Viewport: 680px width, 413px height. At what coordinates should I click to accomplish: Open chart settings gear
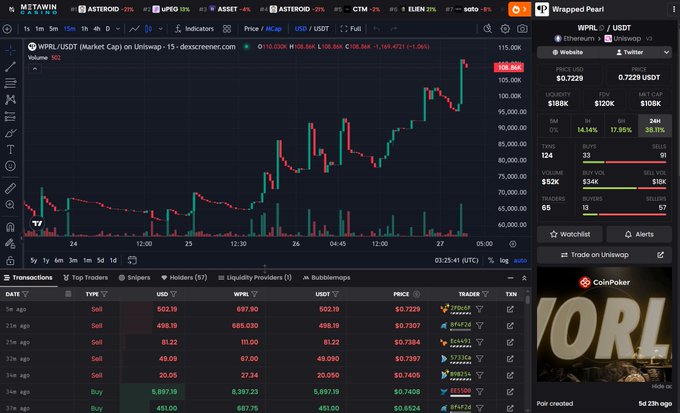click(x=505, y=29)
